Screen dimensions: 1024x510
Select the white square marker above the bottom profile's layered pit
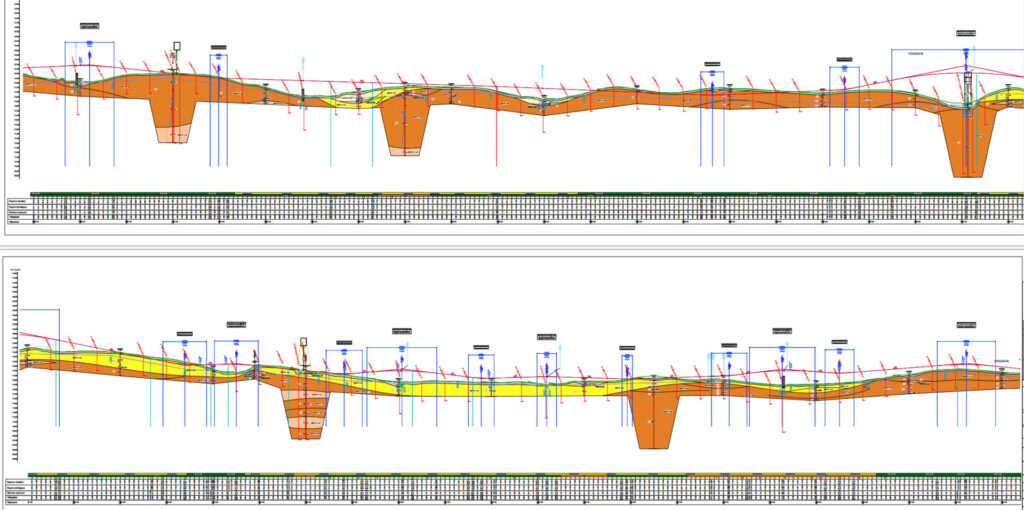pos(303,341)
